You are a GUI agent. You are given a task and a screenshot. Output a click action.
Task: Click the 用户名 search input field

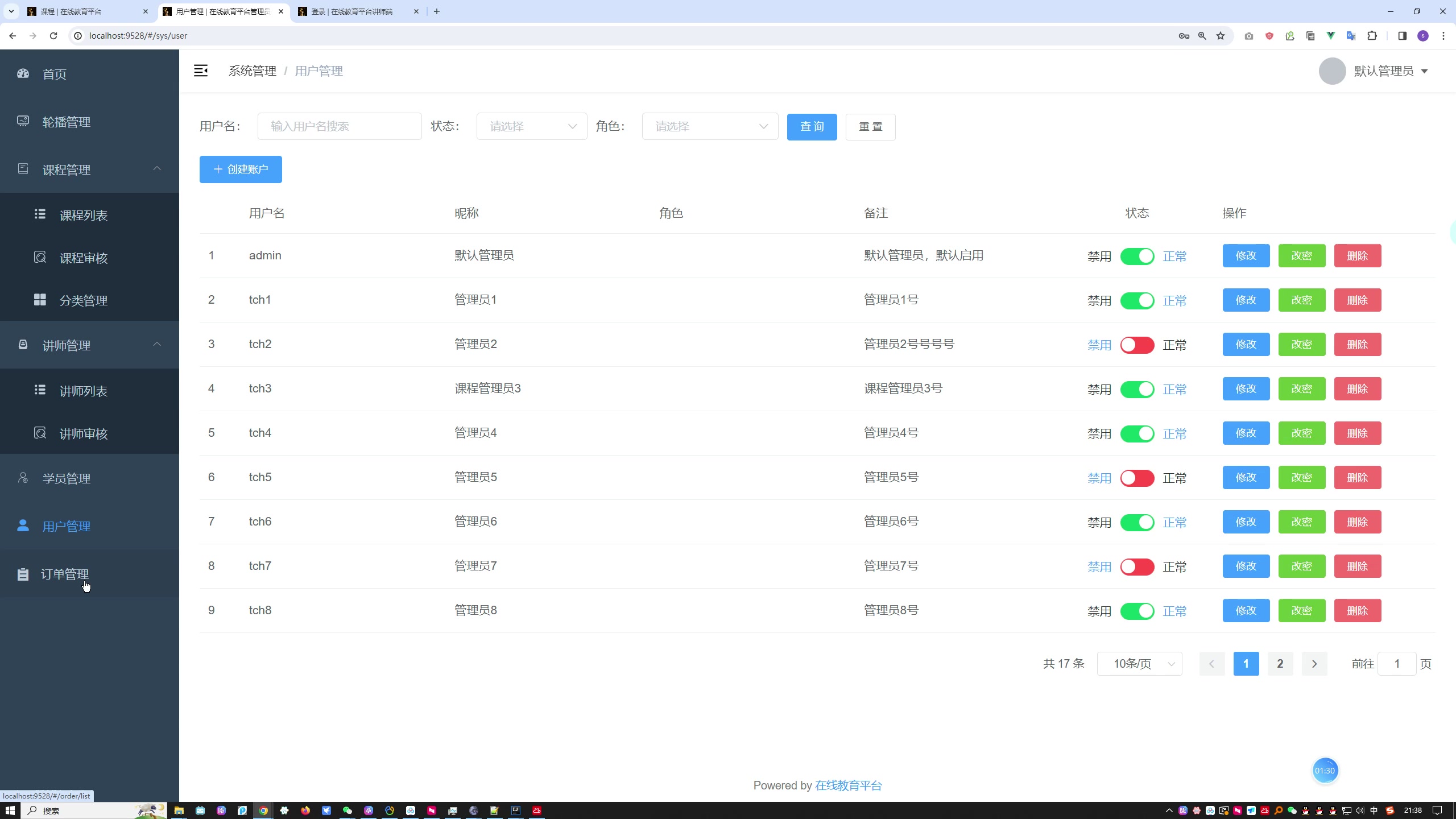click(340, 126)
